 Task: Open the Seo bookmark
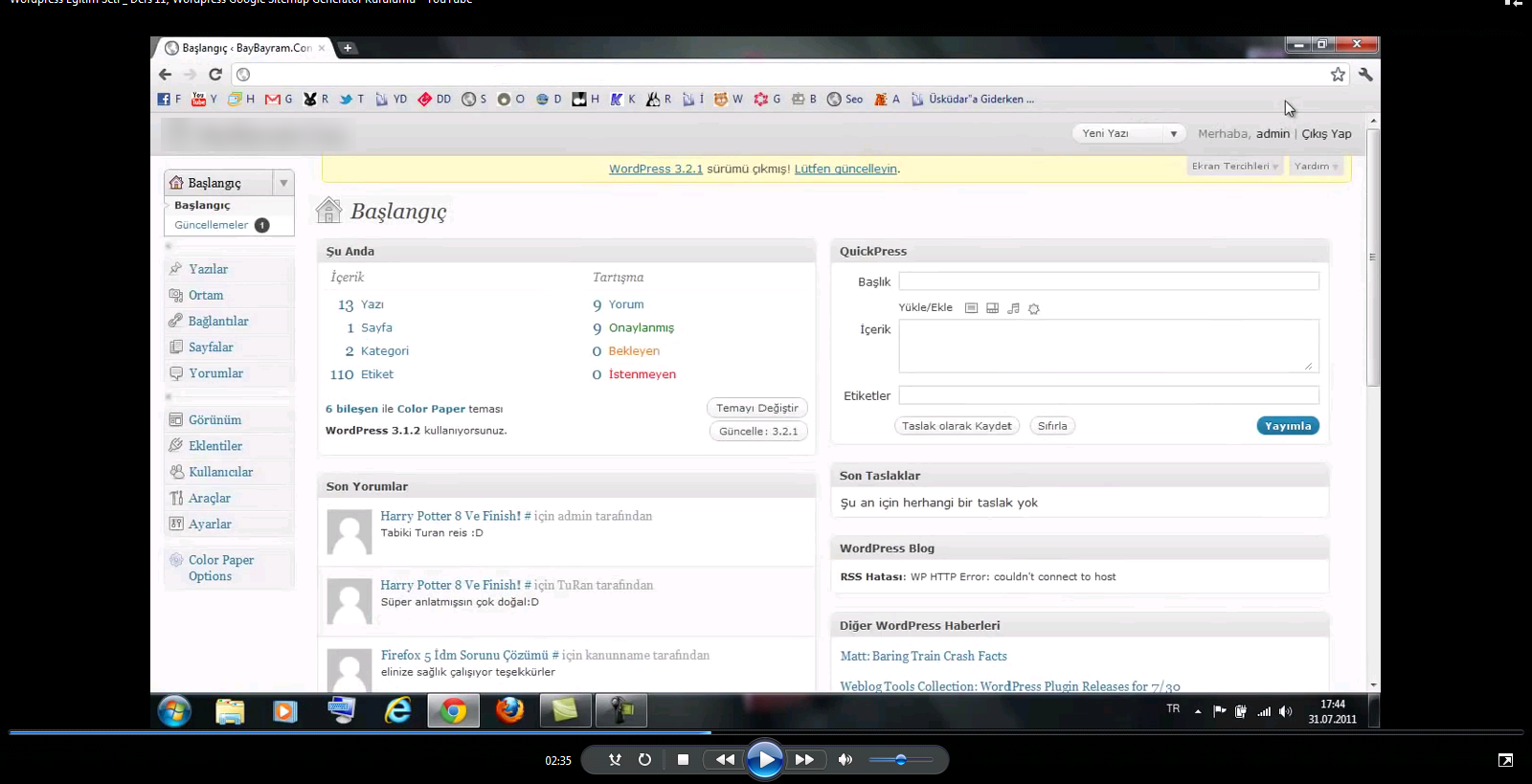845,99
